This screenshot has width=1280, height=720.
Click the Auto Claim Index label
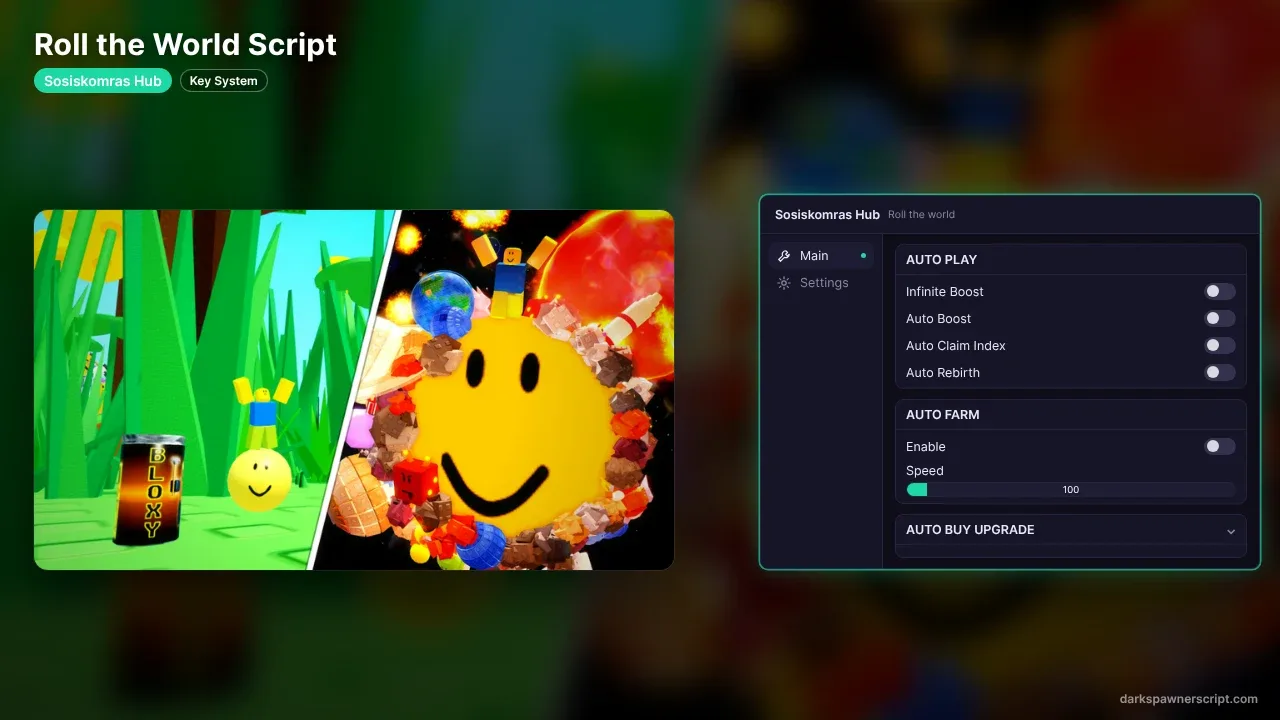tap(956, 346)
